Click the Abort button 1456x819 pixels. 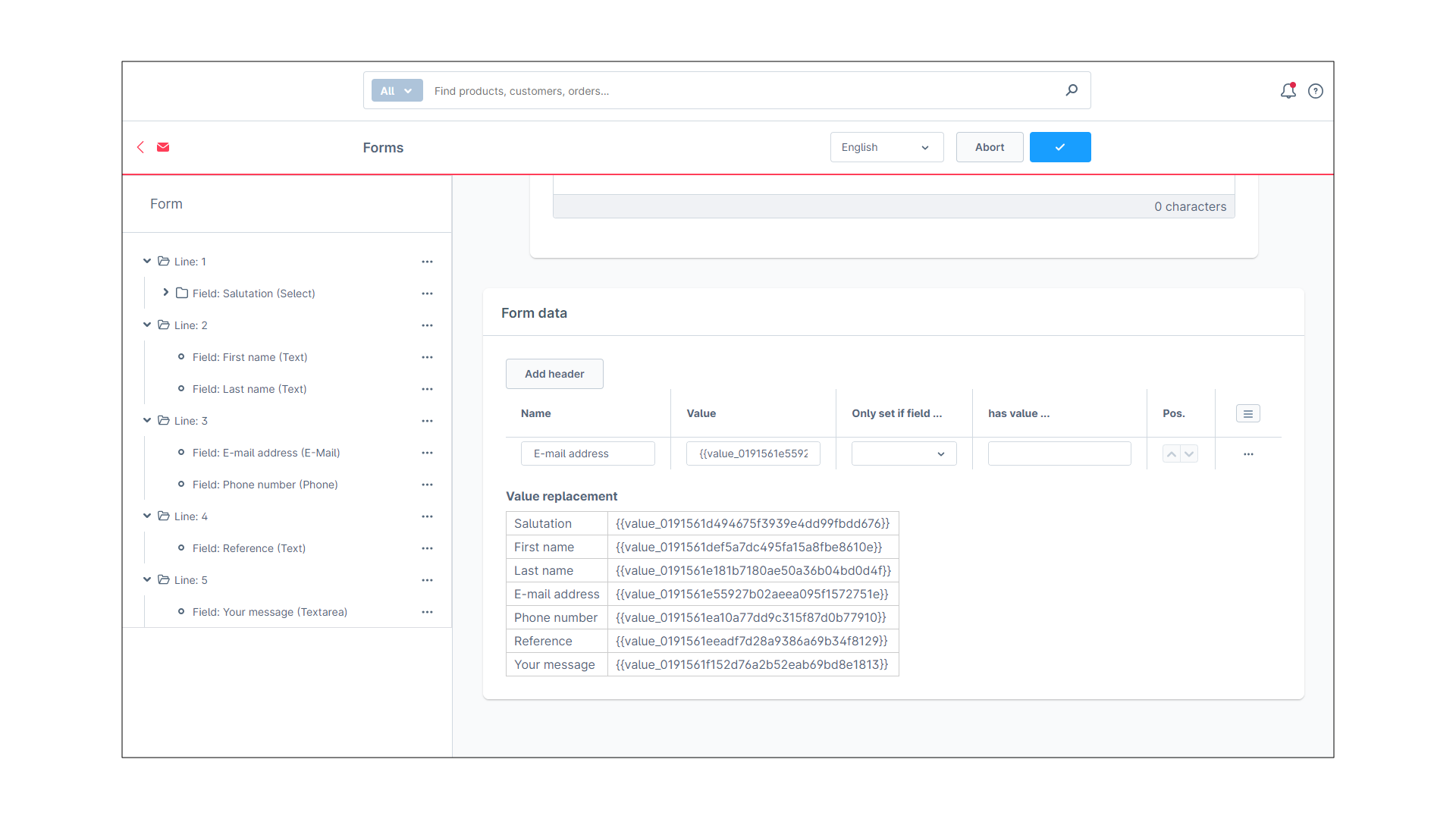pyautogui.click(x=990, y=147)
